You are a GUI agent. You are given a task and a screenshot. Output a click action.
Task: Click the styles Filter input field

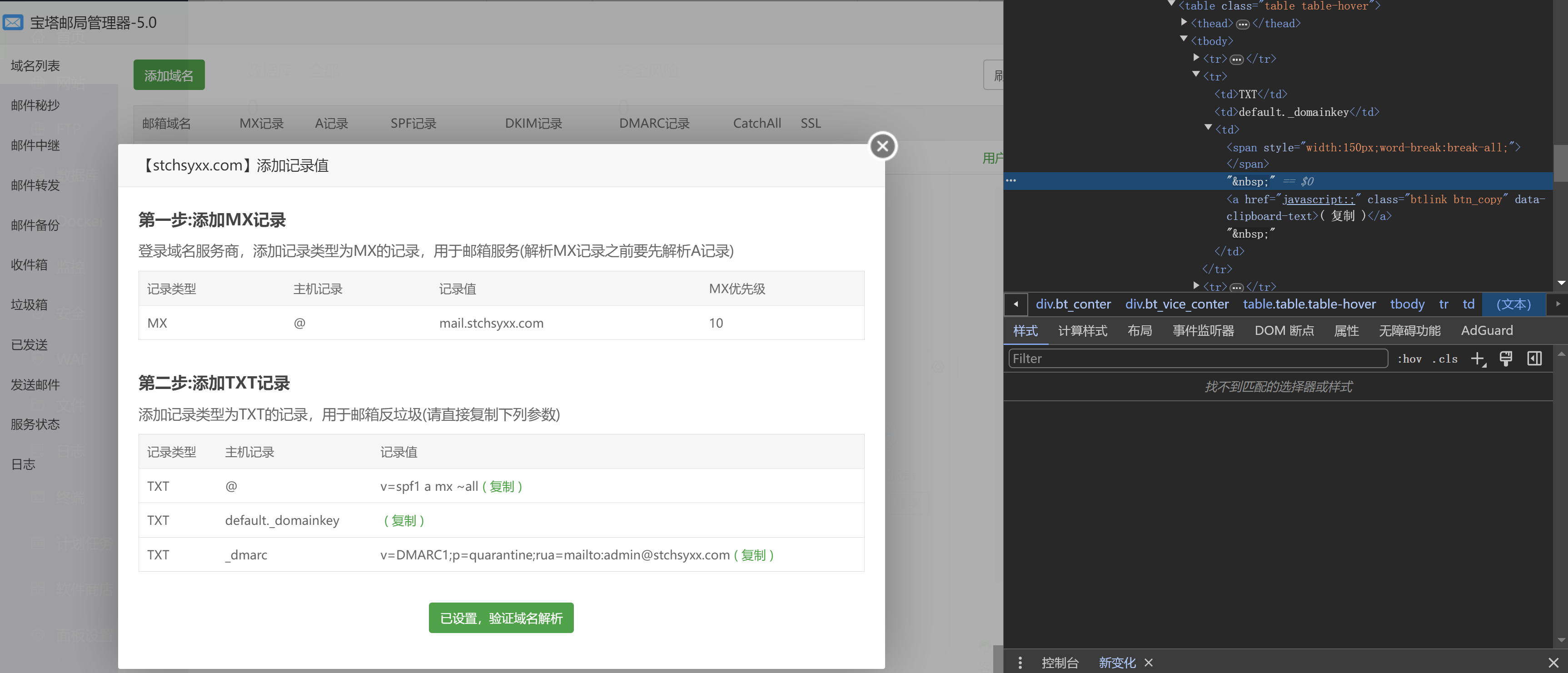point(1197,359)
